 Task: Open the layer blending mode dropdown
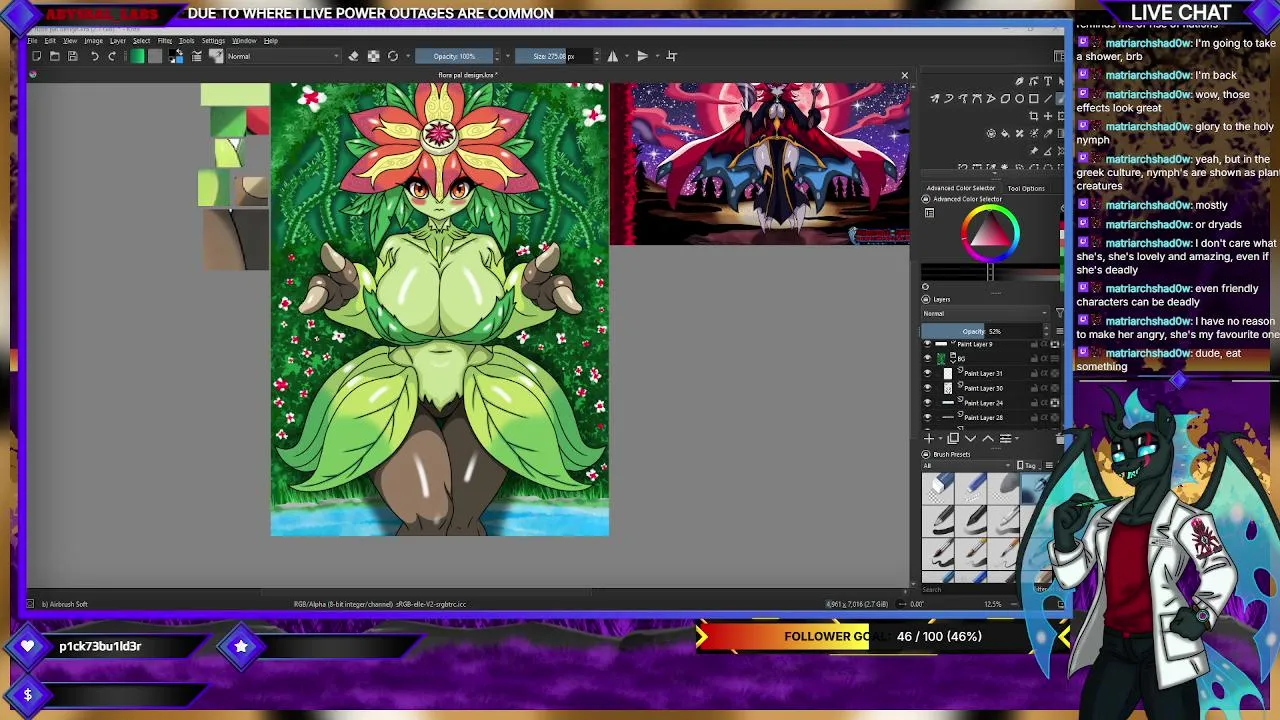click(986, 314)
